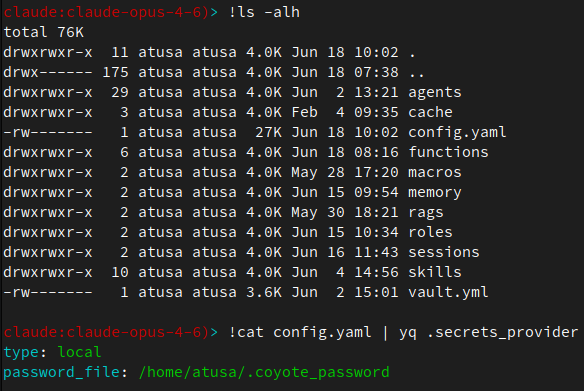Click config.yaml in the listing

pos(457,133)
